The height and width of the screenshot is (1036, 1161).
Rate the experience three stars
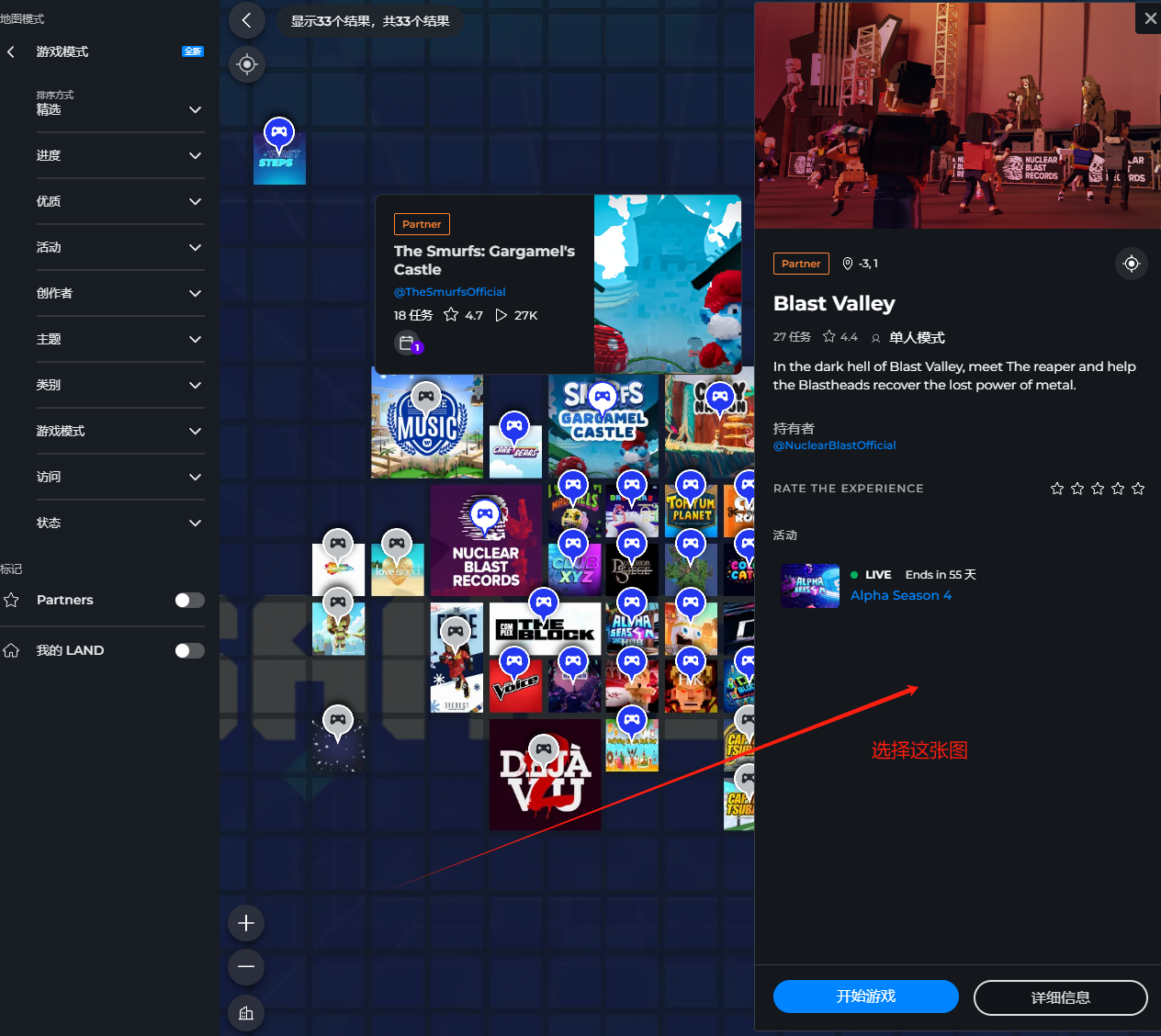point(1098,489)
